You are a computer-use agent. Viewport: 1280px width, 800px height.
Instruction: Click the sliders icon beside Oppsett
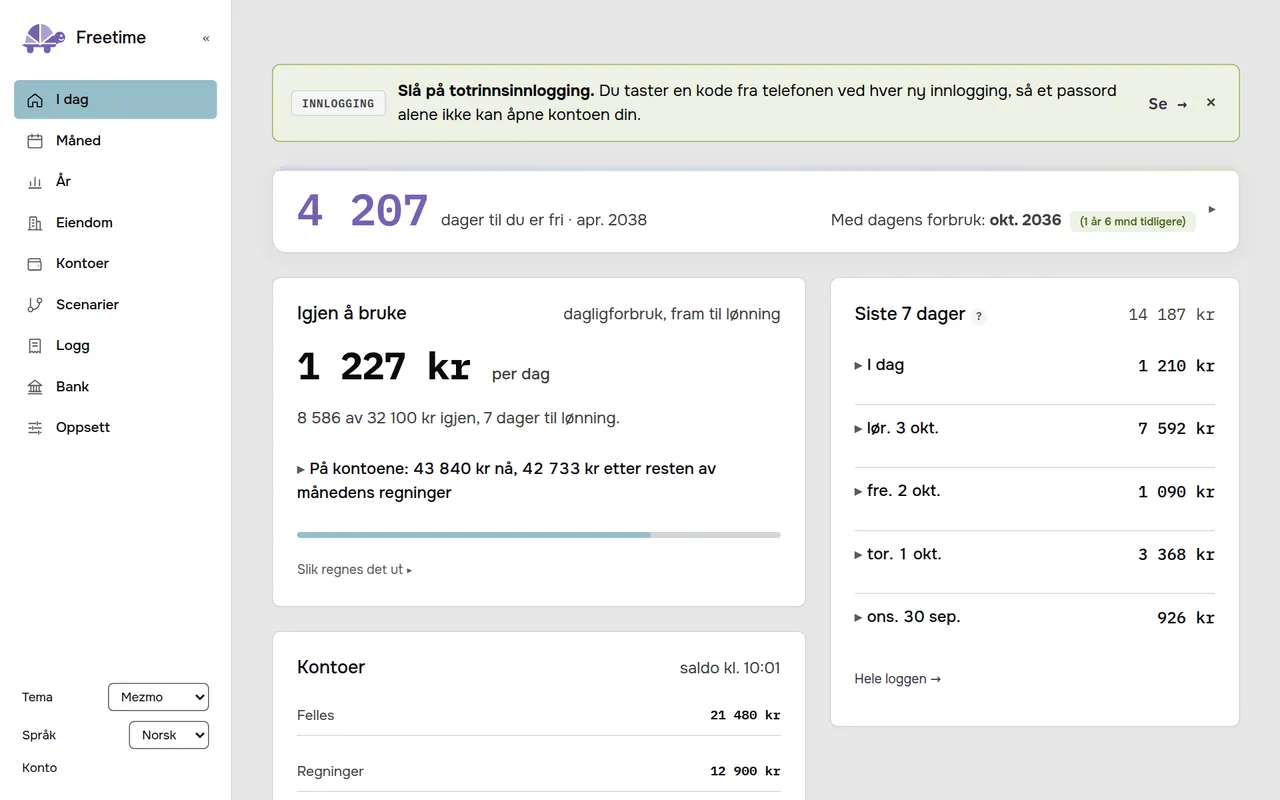click(35, 428)
